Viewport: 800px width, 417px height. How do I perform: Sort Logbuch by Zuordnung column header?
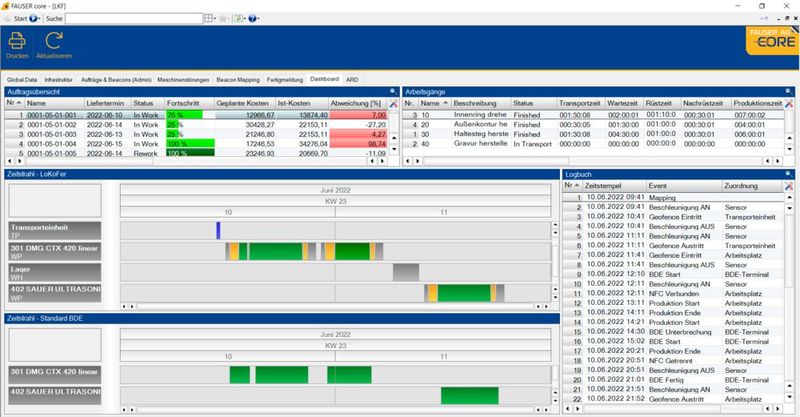pos(752,186)
